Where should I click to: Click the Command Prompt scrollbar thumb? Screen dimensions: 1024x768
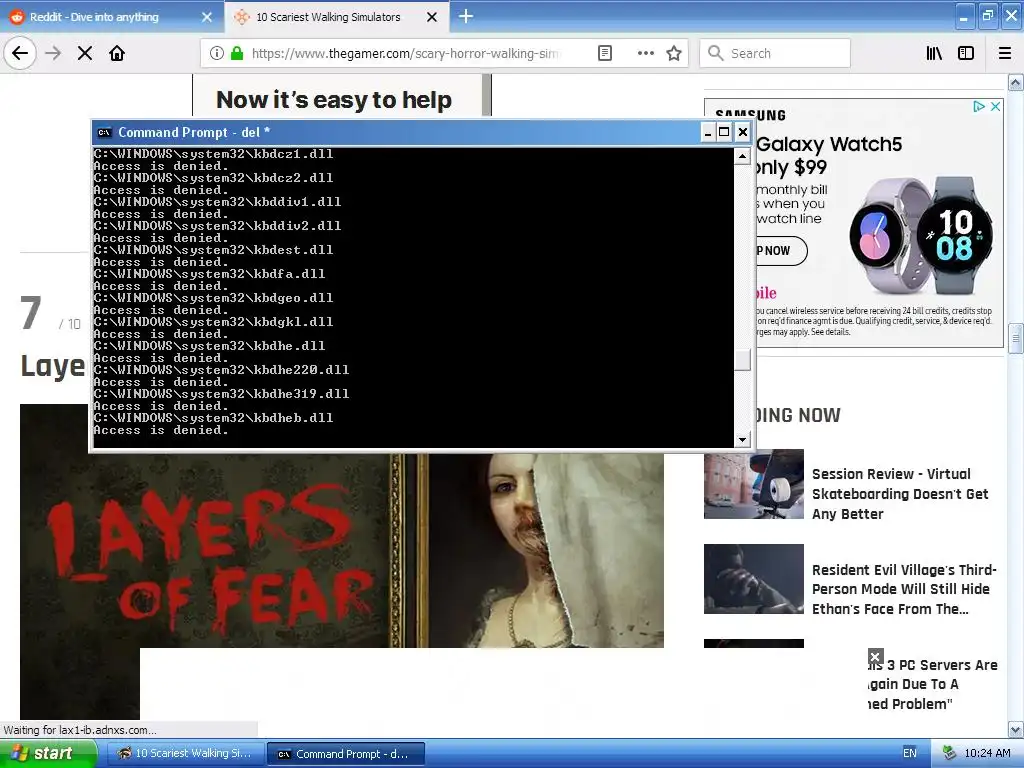pyautogui.click(x=742, y=360)
